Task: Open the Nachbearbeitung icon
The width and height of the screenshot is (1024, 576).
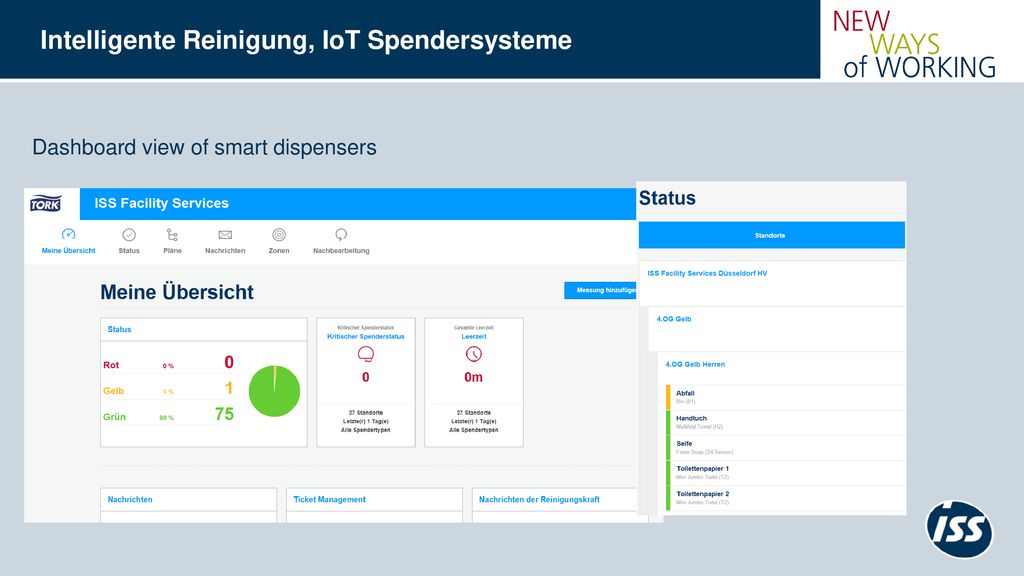Action: tap(341, 234)
